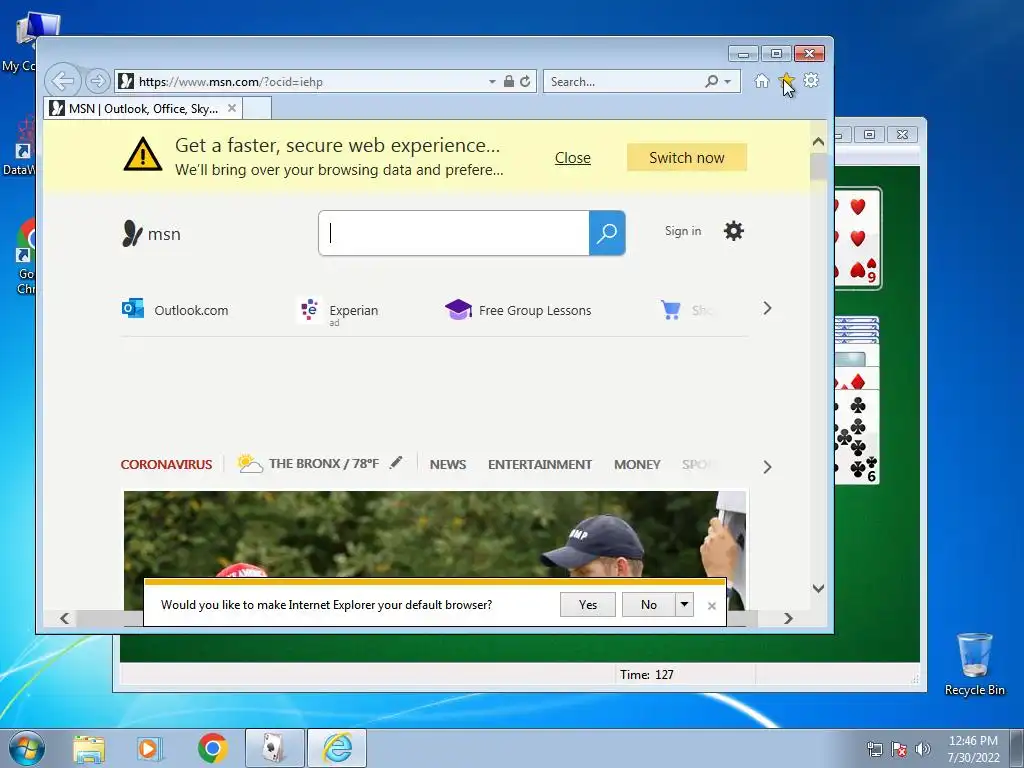Select the NEWS category
This screenshot has height=768, width=1024.
pyautogui.click(x=448, y=464)
